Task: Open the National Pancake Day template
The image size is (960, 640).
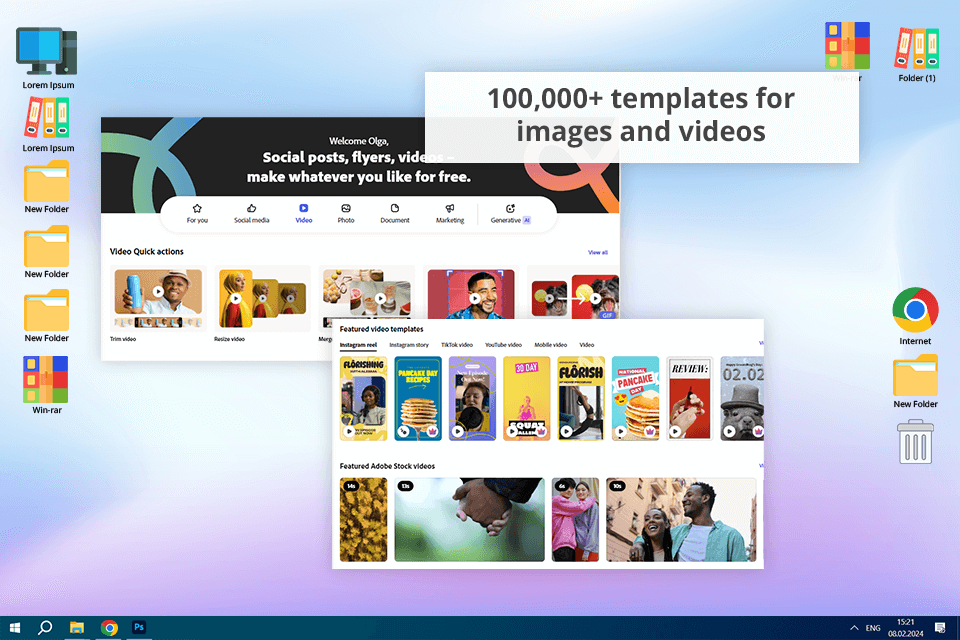Action: coord(636,398)
